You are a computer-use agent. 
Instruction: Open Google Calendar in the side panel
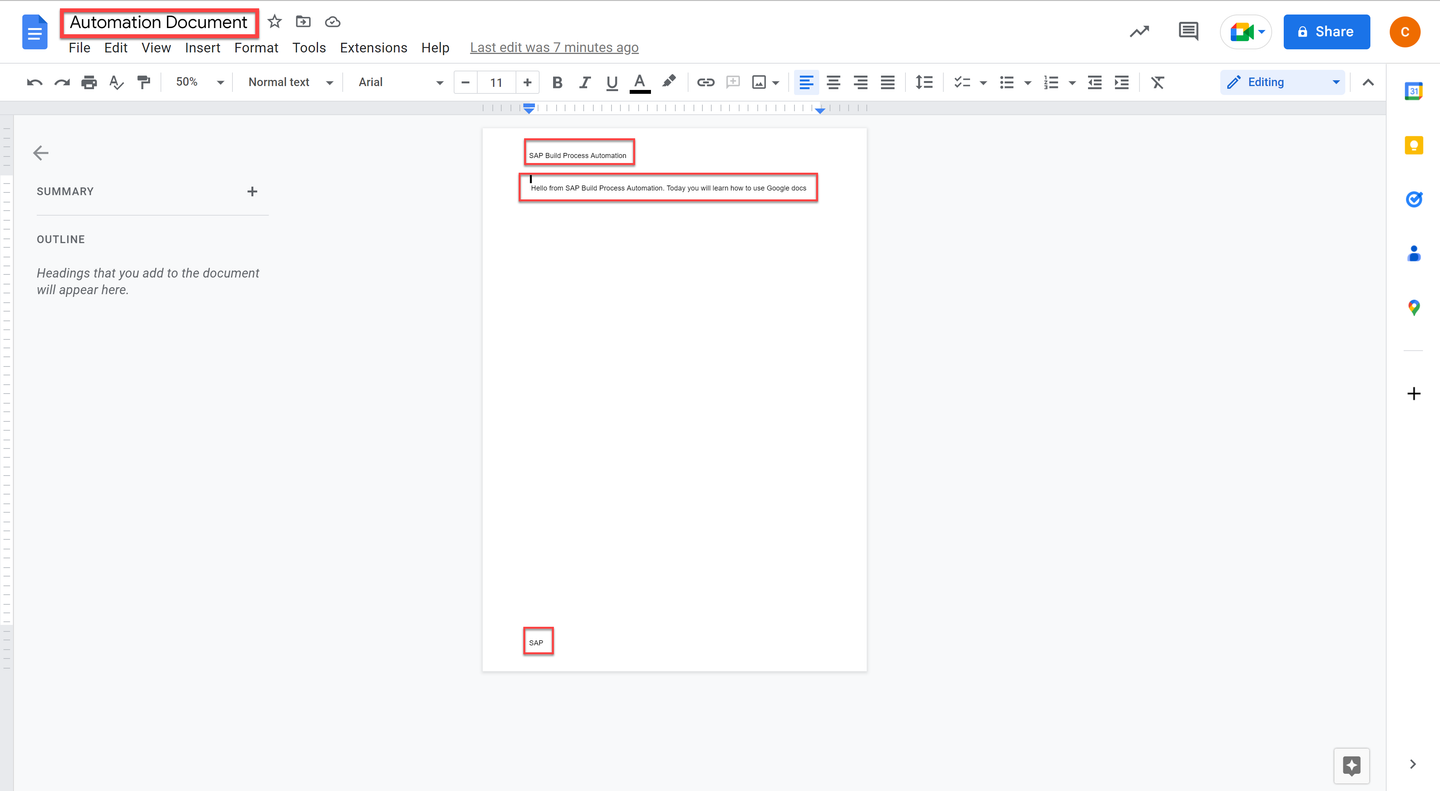[1414, 91]
